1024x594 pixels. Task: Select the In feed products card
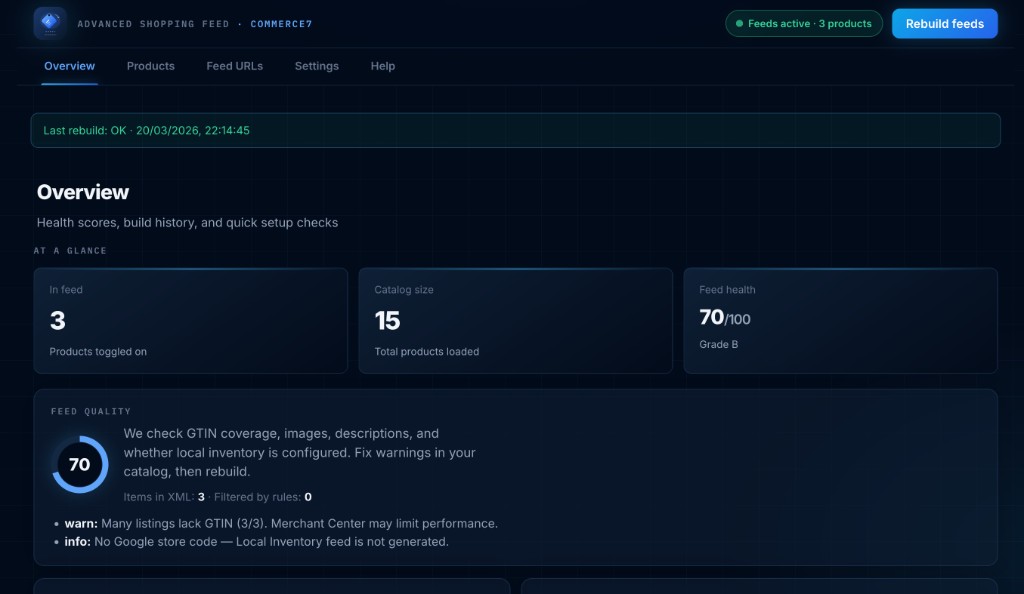pos(190,320)
